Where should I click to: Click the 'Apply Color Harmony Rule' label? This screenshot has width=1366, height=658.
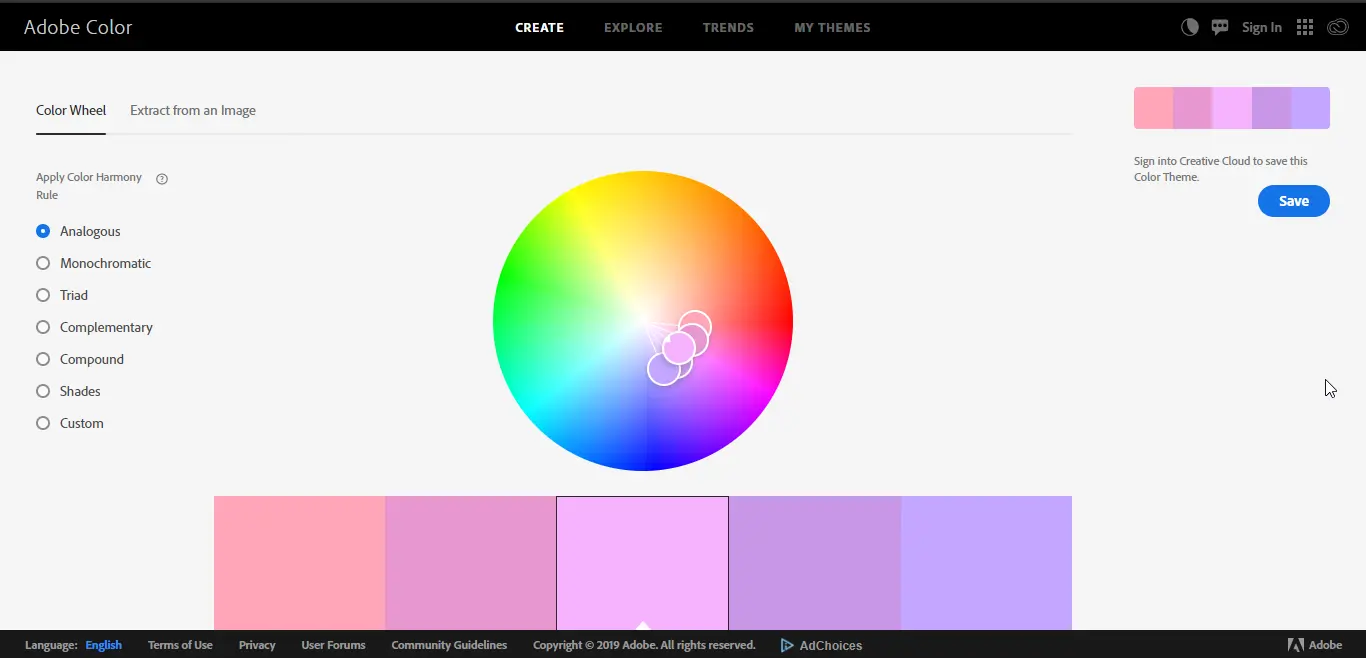point(89,186)
